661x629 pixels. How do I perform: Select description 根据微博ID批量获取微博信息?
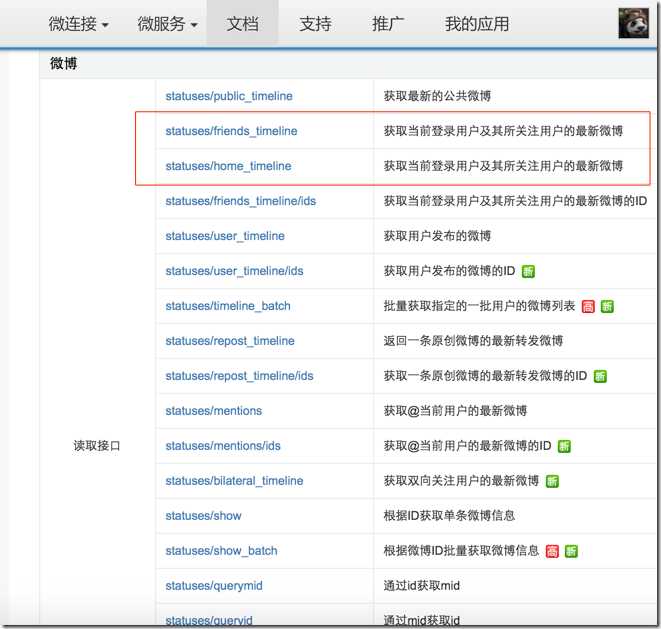[x=461, y=551]
